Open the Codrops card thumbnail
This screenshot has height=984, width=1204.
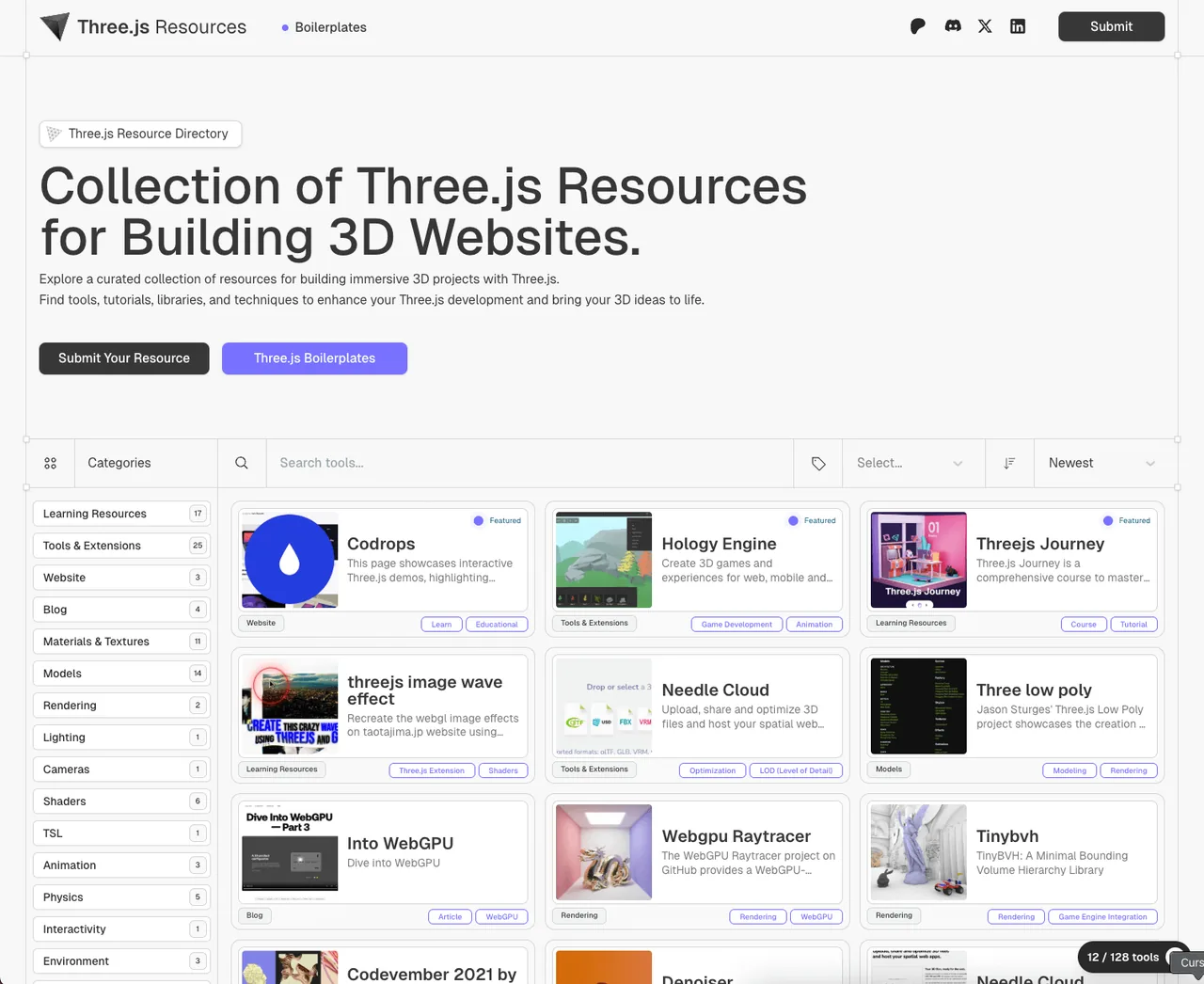[x=290, y=561]
